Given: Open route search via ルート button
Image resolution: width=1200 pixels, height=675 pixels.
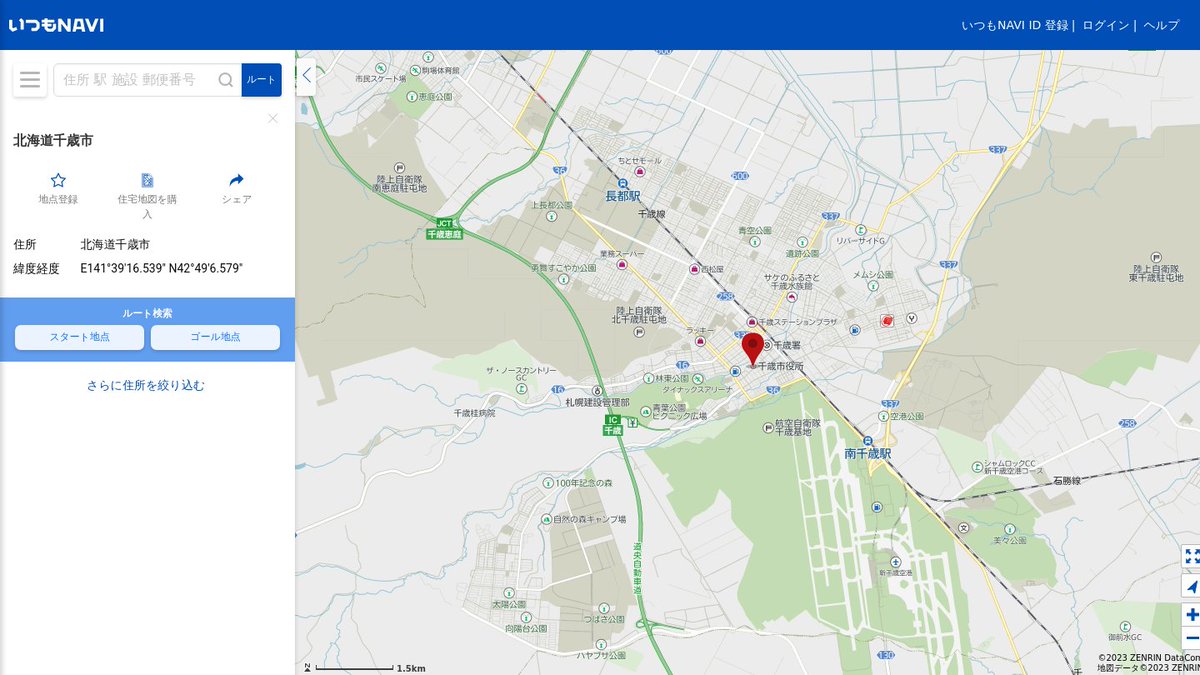Looking at the screenshot, I should coord(261,80).
